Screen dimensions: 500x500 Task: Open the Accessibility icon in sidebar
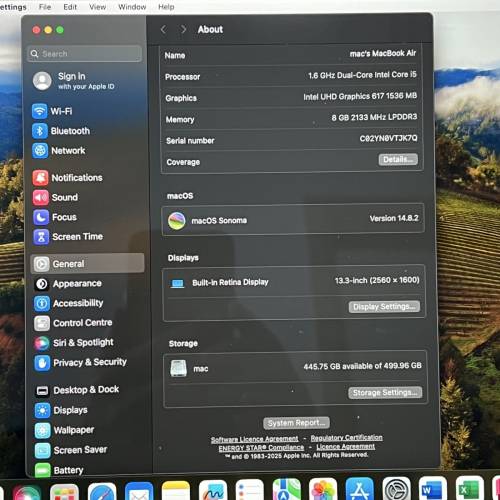click(42, 304)
